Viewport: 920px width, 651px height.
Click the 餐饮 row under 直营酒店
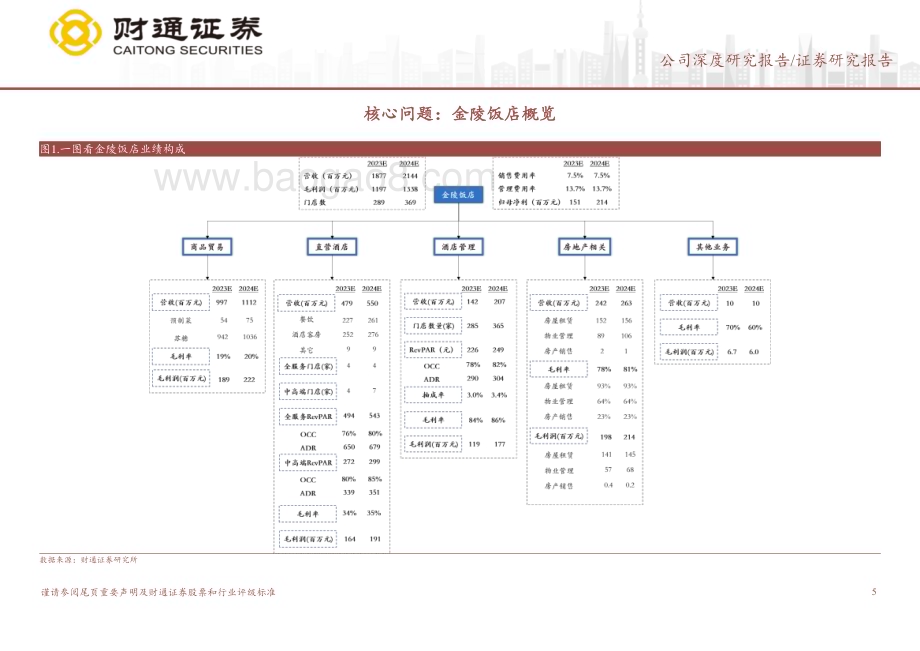coord(306,320)
